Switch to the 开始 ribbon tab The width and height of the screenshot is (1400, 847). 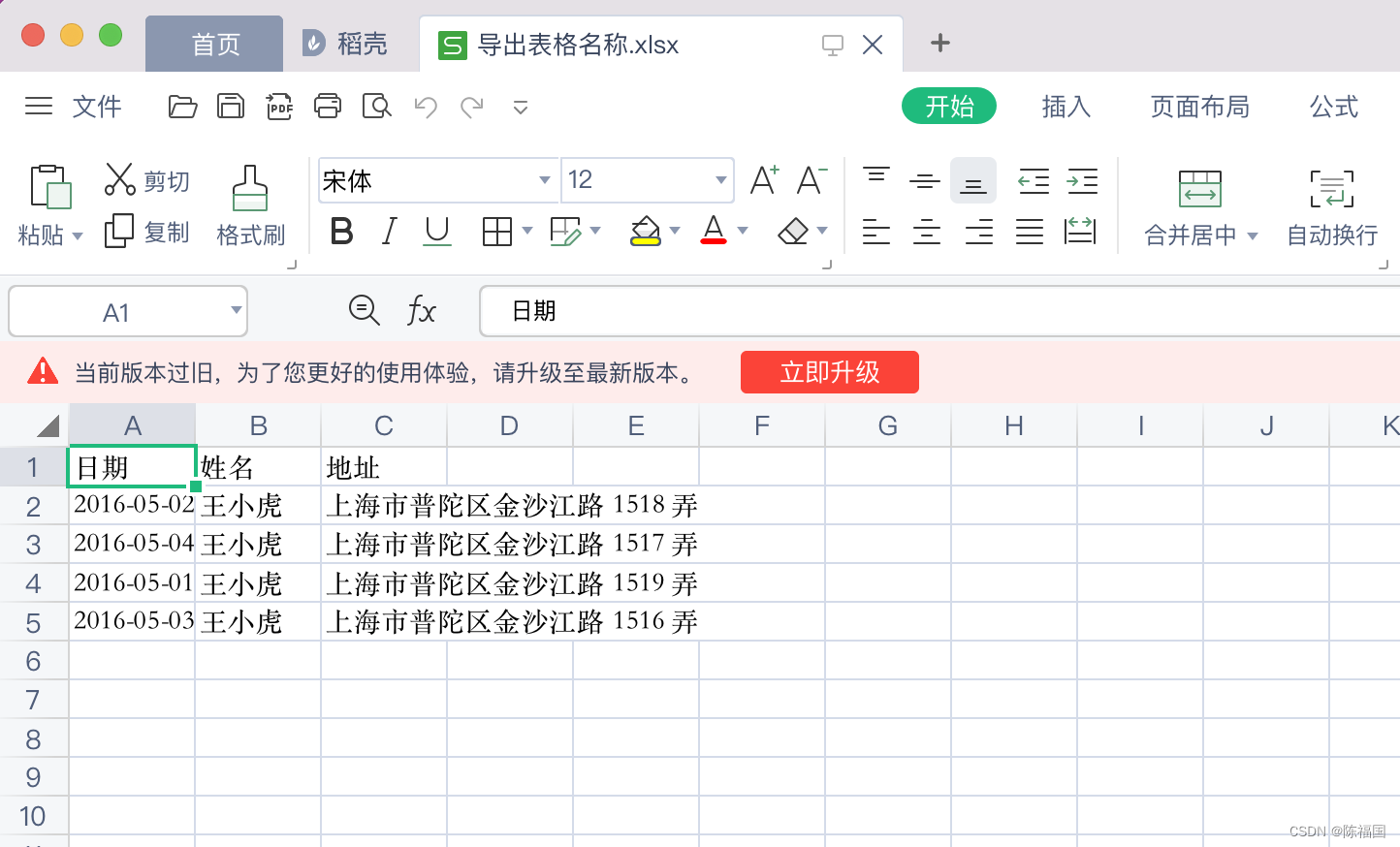click(x=949, y=107)
